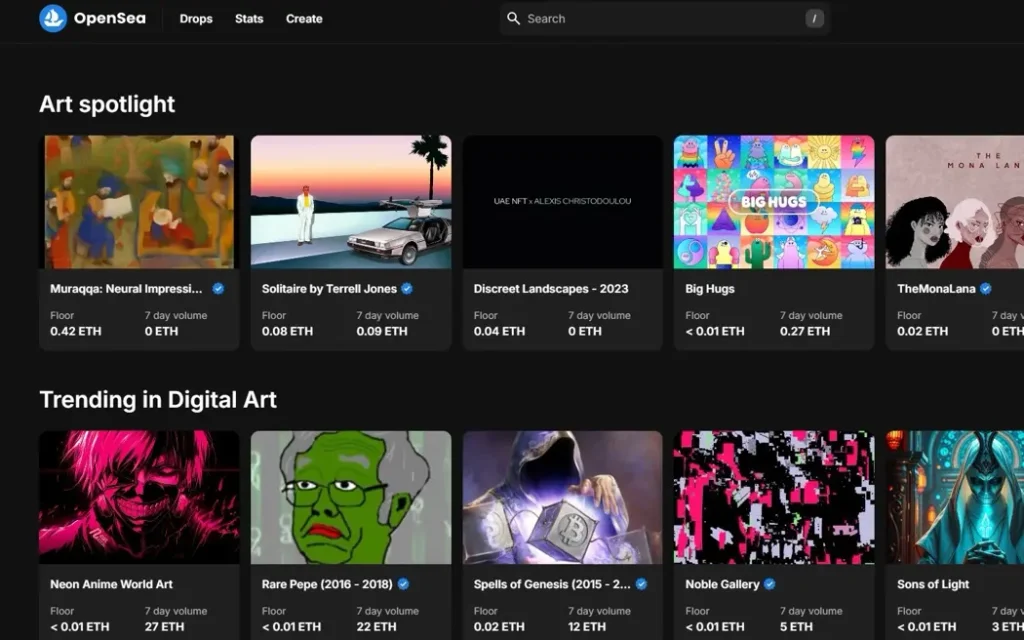Click the Trending in Digital Art heading
The height and width of the screenshot is (640, 1024).
158,399
